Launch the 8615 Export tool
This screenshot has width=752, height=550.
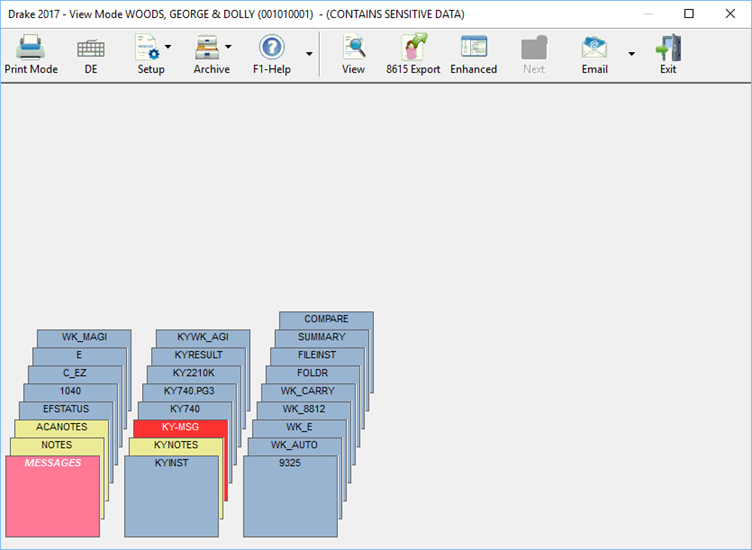(x=413, y=48)
